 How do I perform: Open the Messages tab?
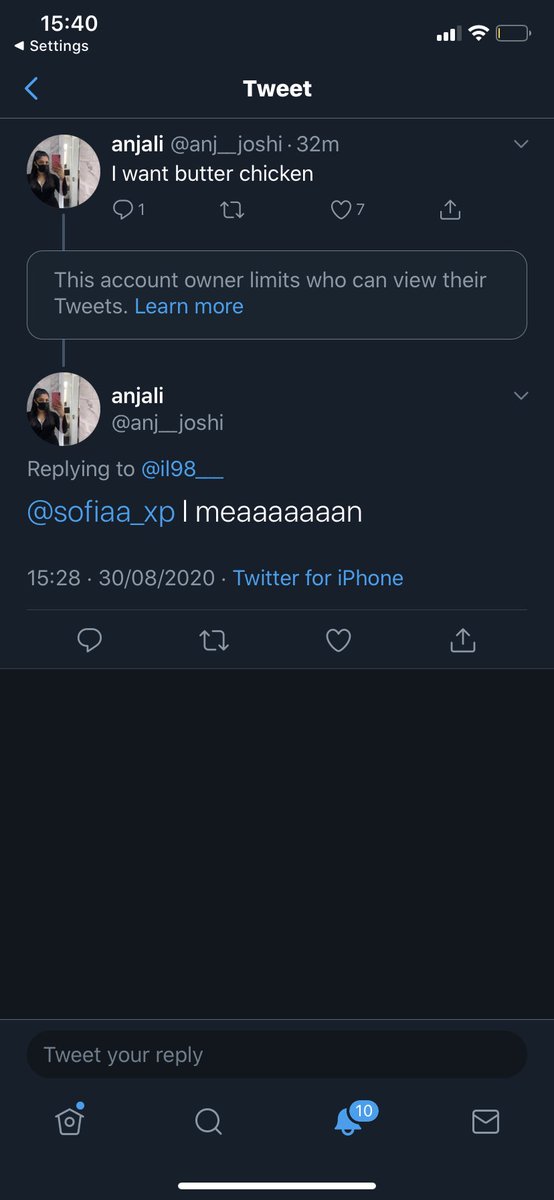(x=485, y=1122)
